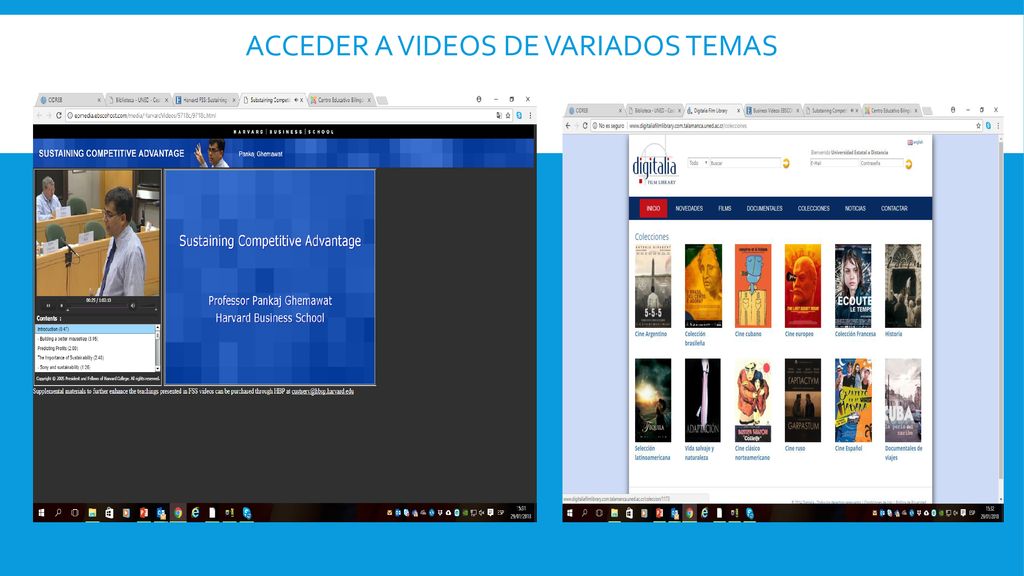The image size is (1024, 576).
Task: Pause the Harvard lecture video
Action: coord(48,306)
